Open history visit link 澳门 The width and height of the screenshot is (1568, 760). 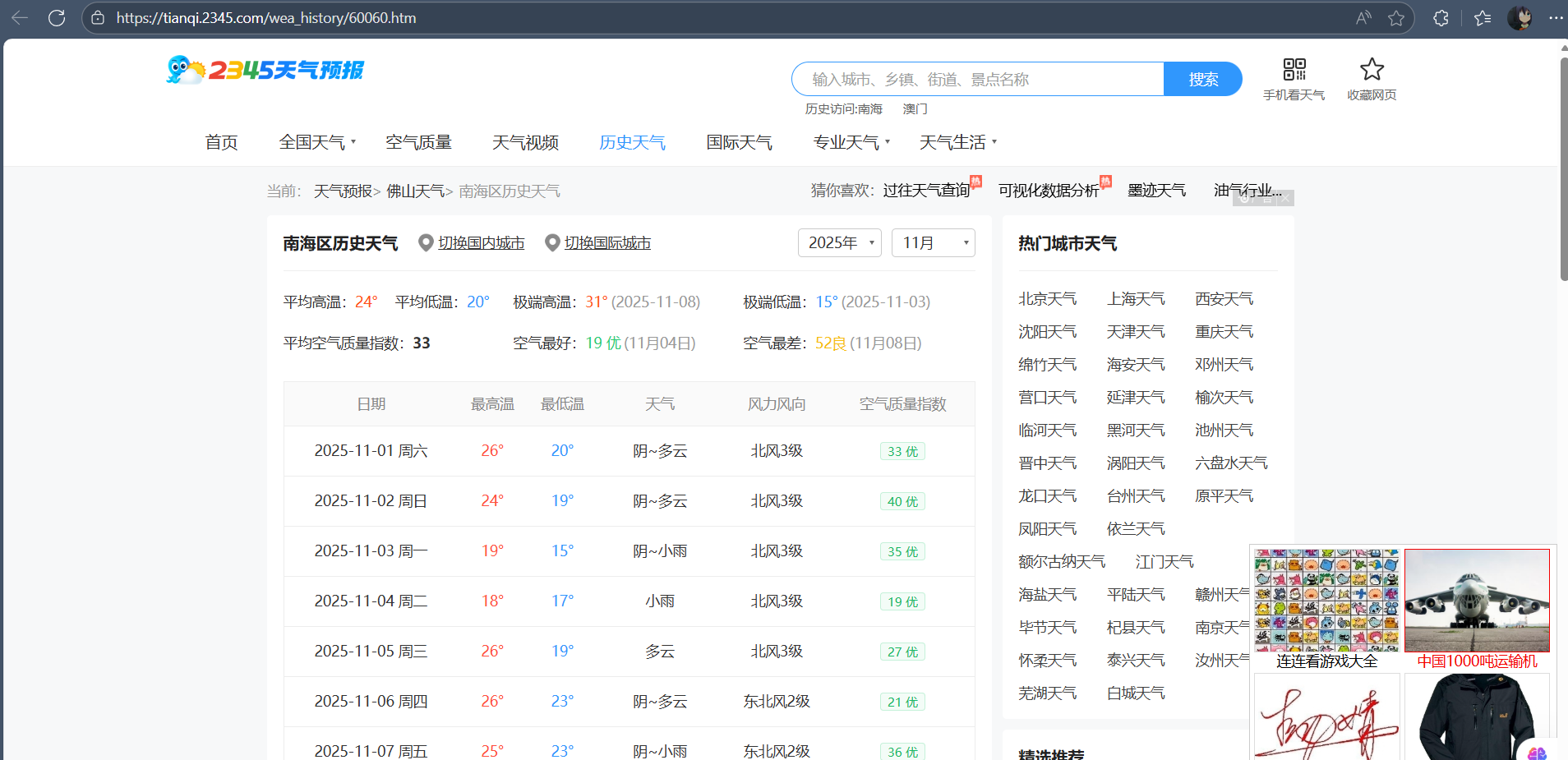pos(915,108)
